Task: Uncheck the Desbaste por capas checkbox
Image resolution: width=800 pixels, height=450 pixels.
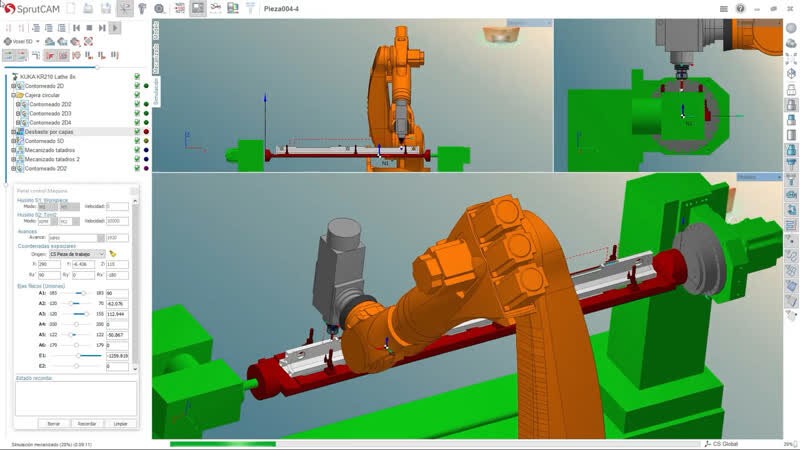Action: point(137,132)
